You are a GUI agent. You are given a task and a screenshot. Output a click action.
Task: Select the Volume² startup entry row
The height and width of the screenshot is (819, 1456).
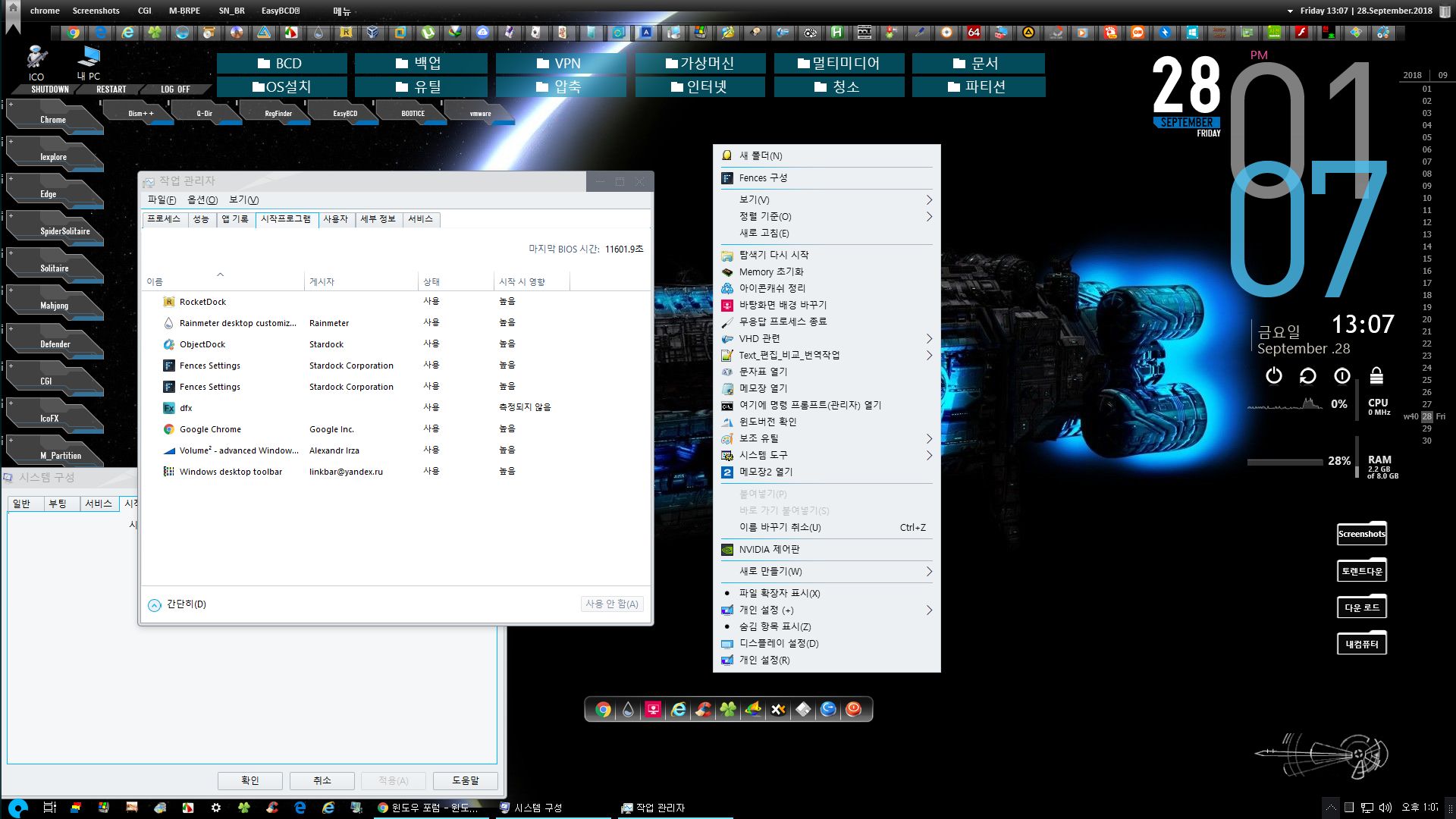pyautogui.click(x=394, y=450)
